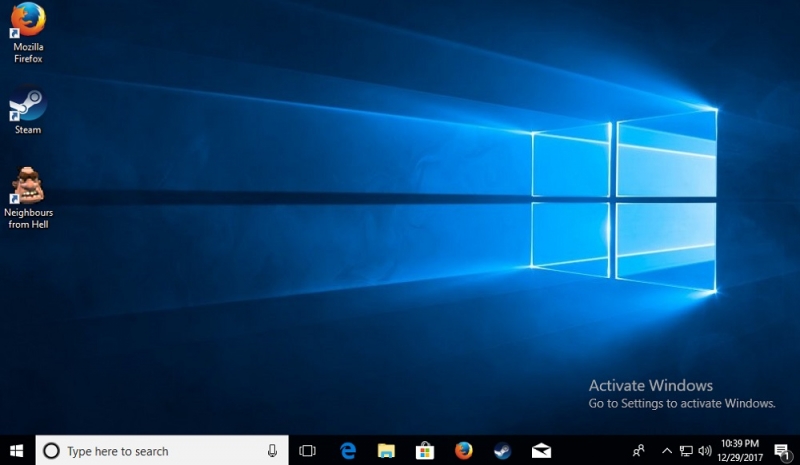
Task: Click the Cortana circle in search box
Action: pyautogui.click(x=51, y=451)
